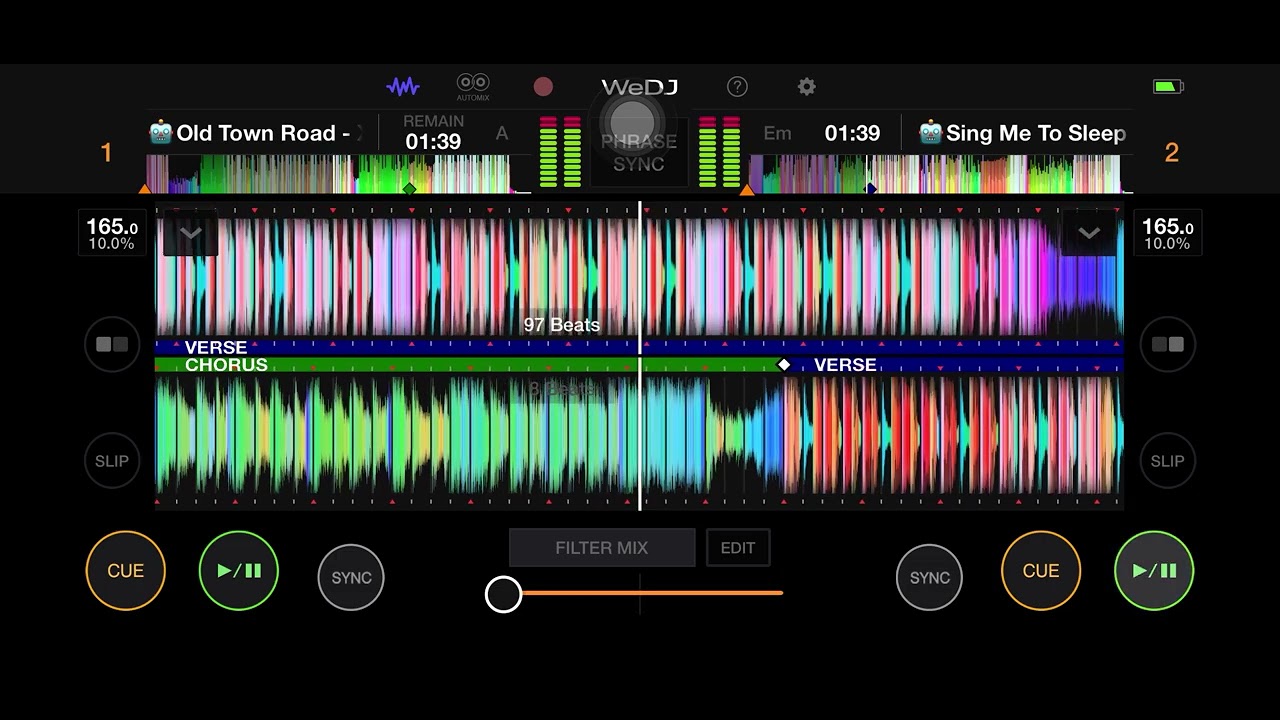Expand deck 2 chevron menu
This screenshot has width=1280, height=720.
tap(1089, 234)
